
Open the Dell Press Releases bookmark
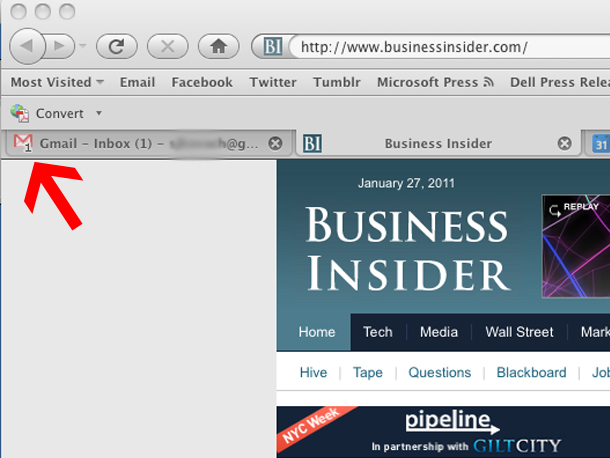coord(560,82)
